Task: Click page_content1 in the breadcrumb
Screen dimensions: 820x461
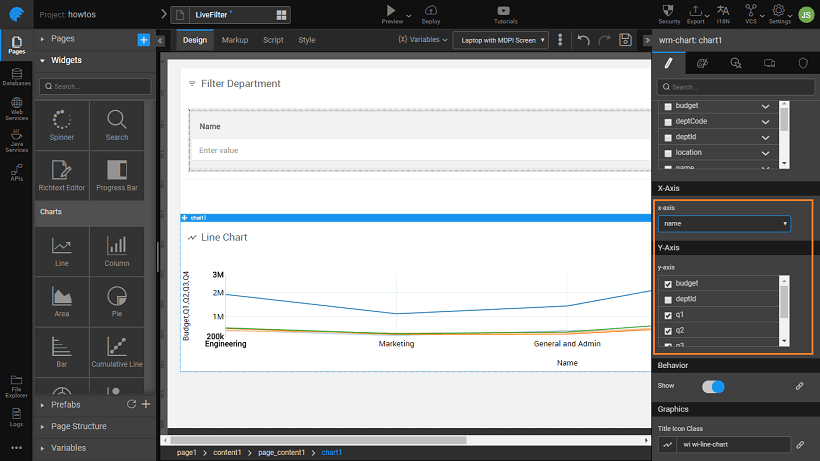Action: coord(281,453)
